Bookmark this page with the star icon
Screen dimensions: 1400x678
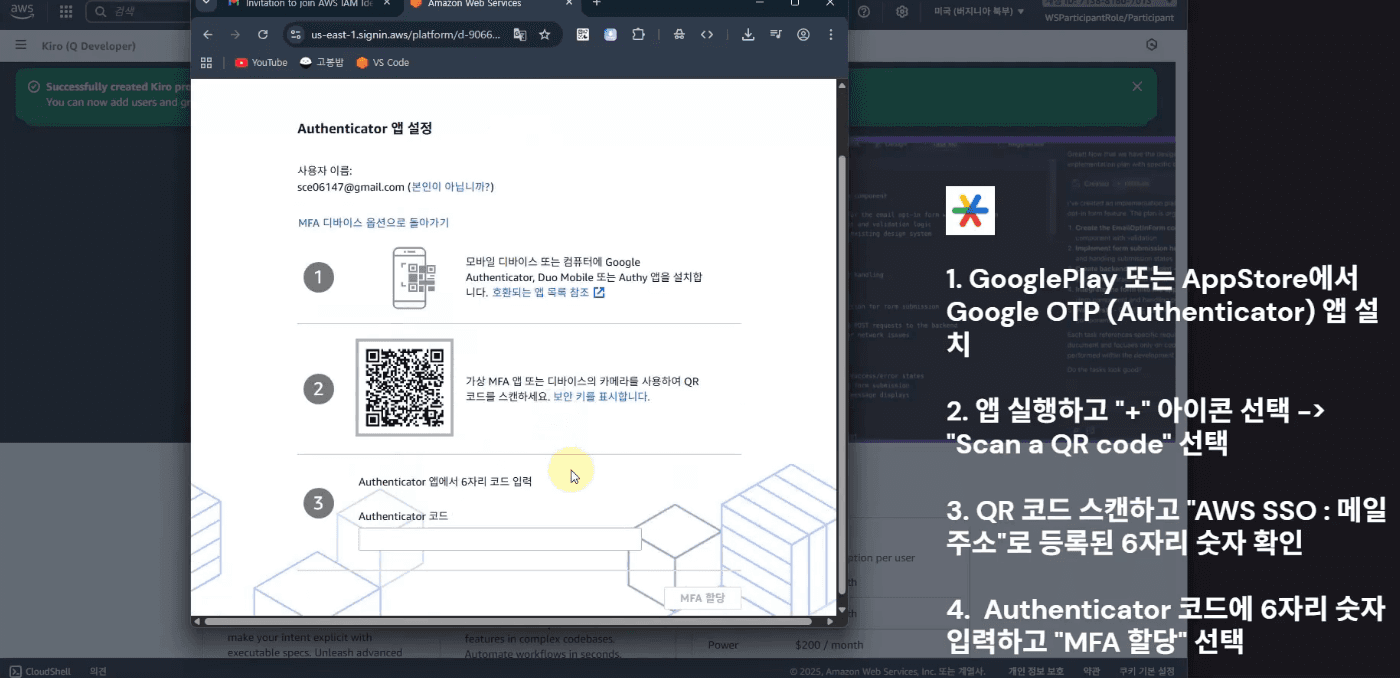[x=545, y=34]
